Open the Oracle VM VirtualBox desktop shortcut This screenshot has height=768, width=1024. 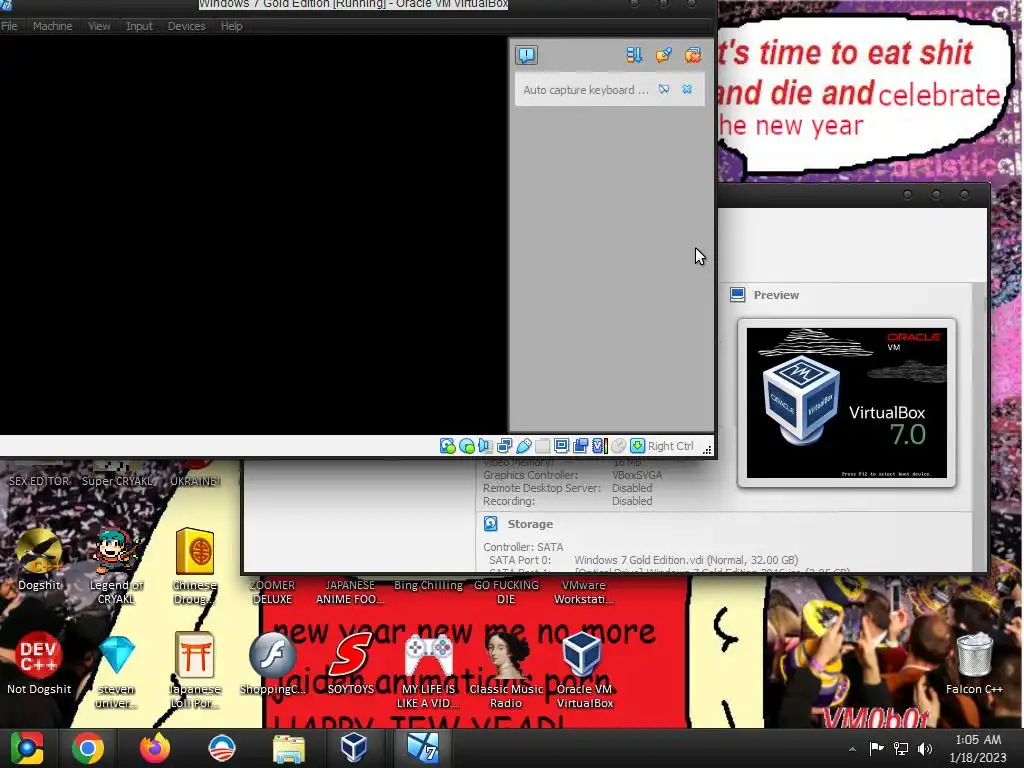point(584,669)
